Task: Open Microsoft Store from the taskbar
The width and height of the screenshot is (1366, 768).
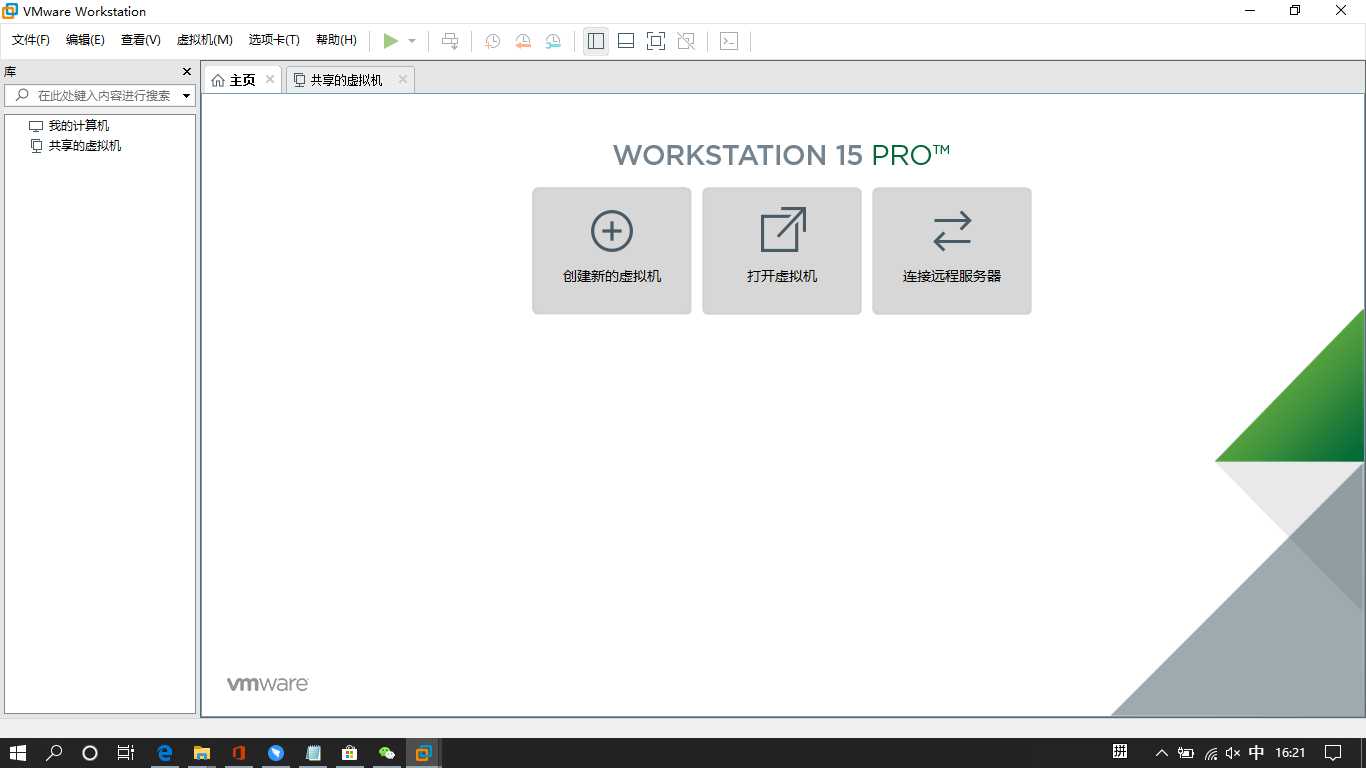Action: point(349,753)
